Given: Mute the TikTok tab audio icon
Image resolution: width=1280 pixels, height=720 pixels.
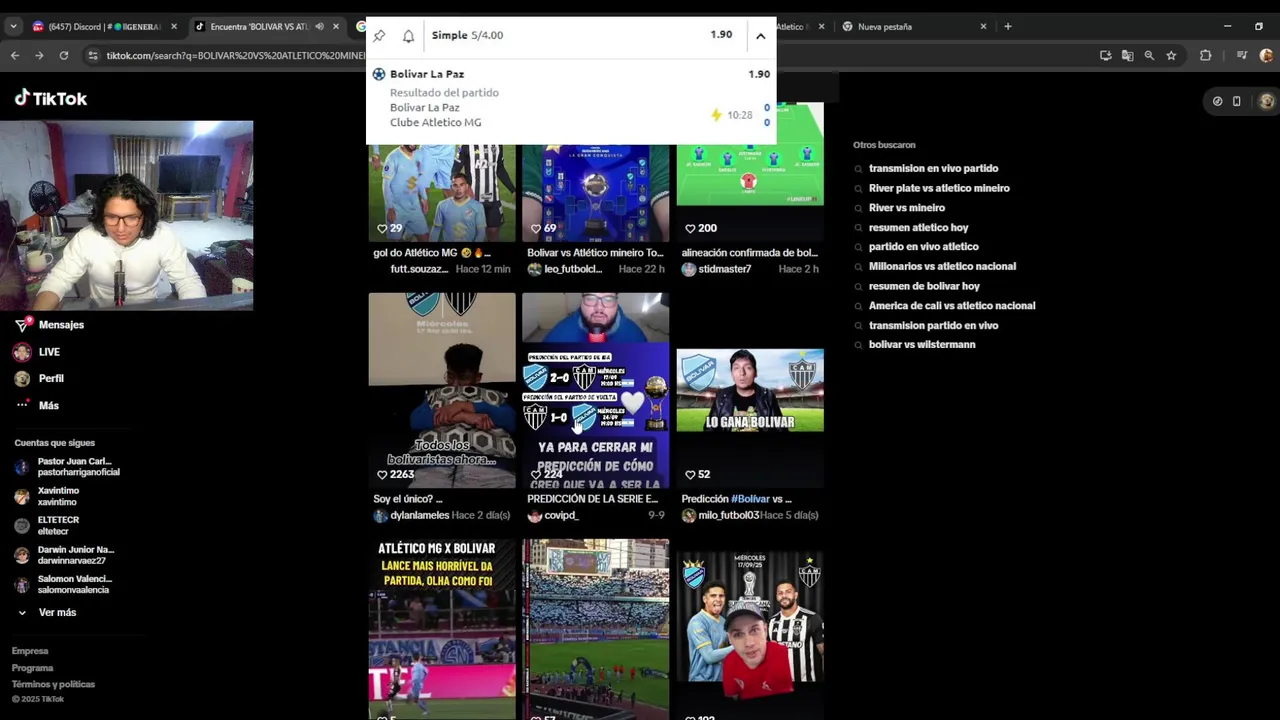Looking at the screenshot, I should pos(320,27).
